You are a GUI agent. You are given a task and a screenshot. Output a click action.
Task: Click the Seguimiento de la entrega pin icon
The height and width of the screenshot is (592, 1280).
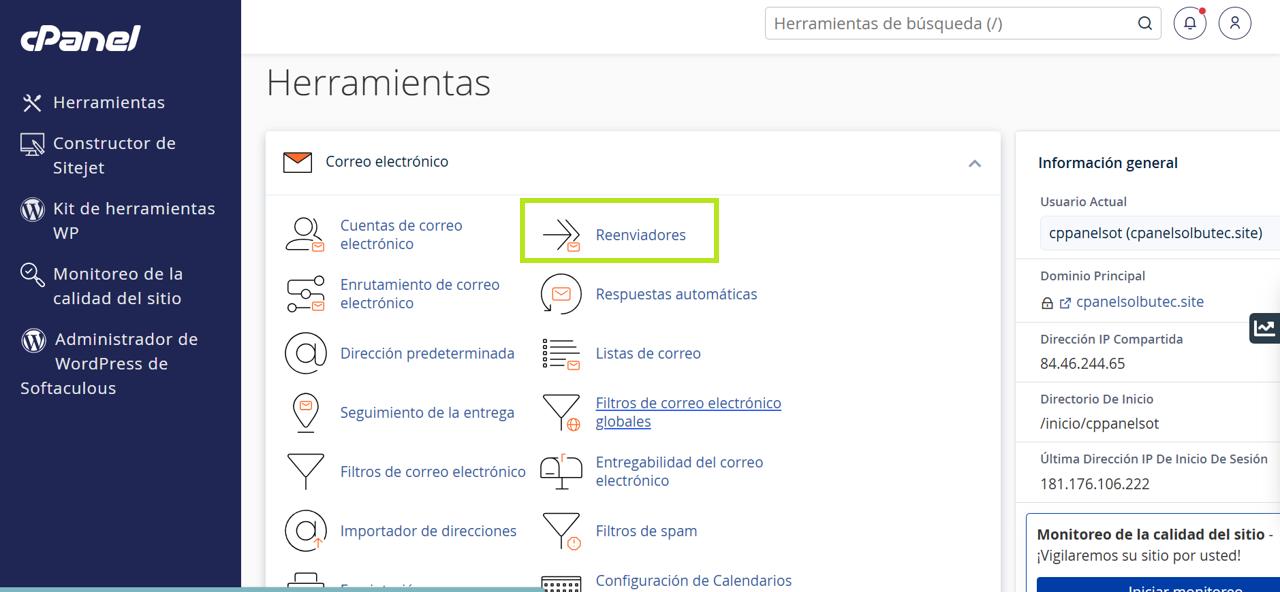click(x=305, y=412)
